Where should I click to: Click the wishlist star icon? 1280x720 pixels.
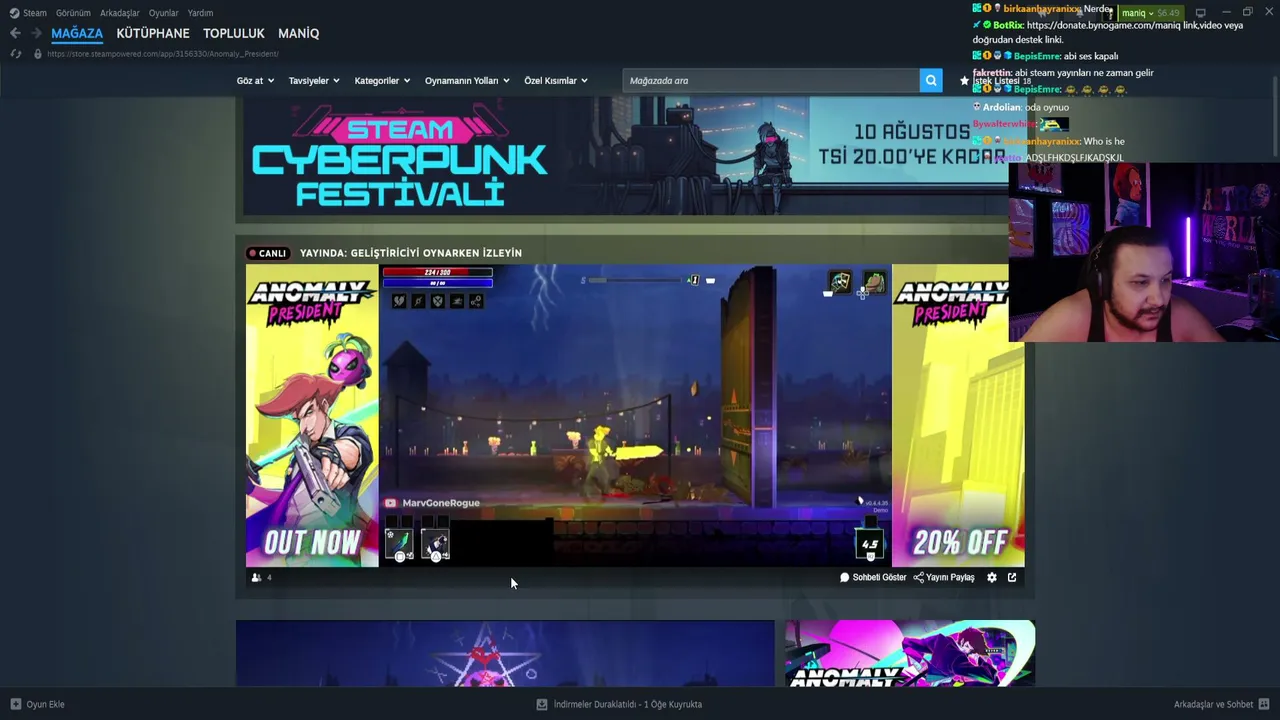click(x=964, y=81)
